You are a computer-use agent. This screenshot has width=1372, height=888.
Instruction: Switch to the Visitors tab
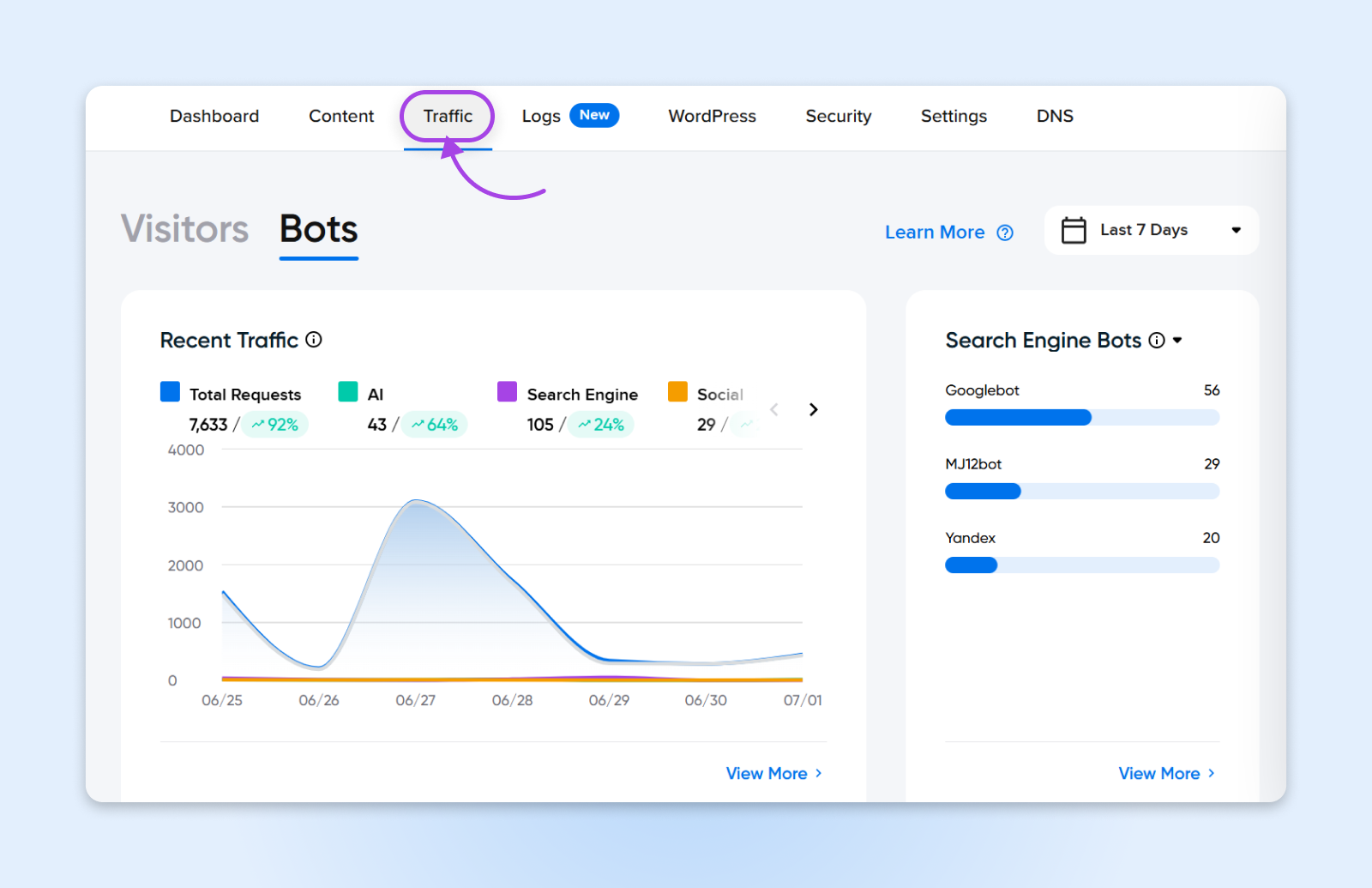184,228
